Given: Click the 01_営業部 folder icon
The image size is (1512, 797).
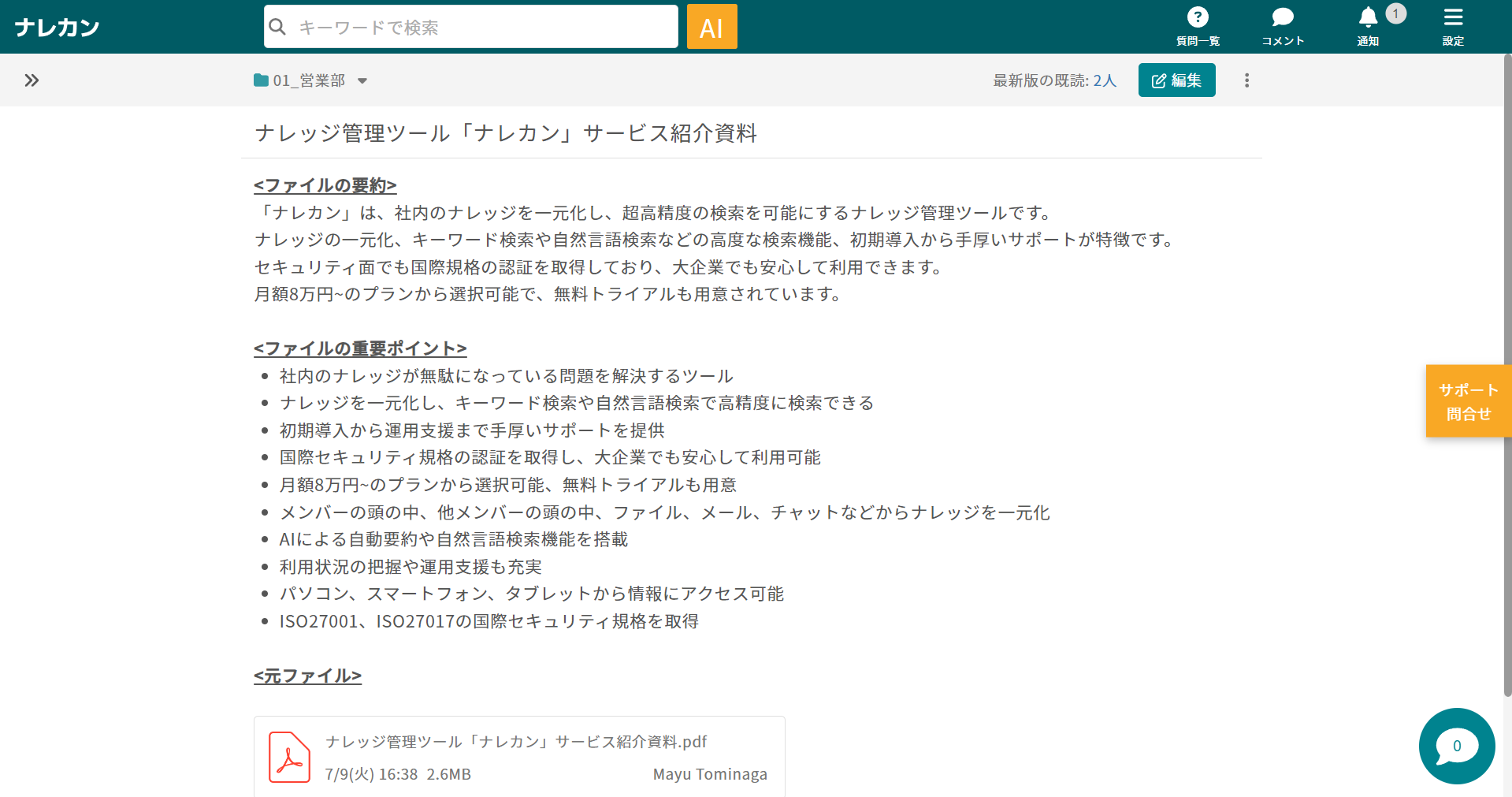Looking at the screenshot, I should [x=261, y=80].
